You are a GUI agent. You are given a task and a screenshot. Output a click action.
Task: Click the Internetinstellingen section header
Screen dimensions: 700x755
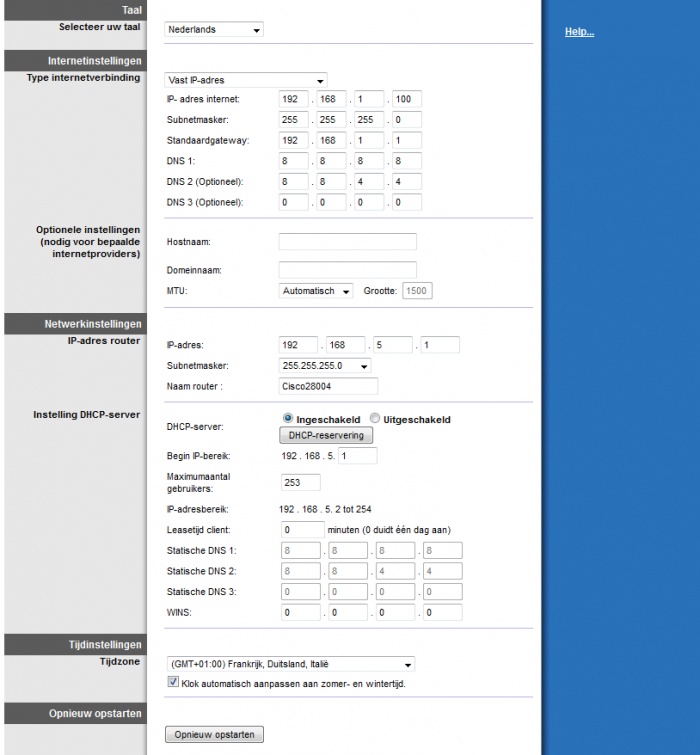tap(76, 61)
